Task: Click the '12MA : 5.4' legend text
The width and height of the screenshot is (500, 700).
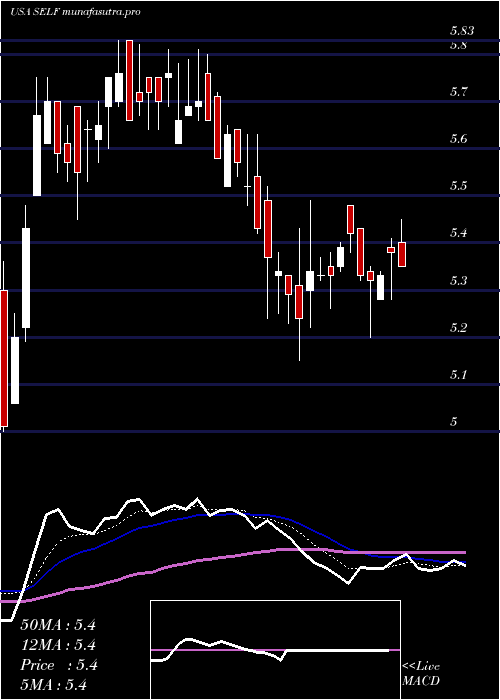Action: point(58,645)
